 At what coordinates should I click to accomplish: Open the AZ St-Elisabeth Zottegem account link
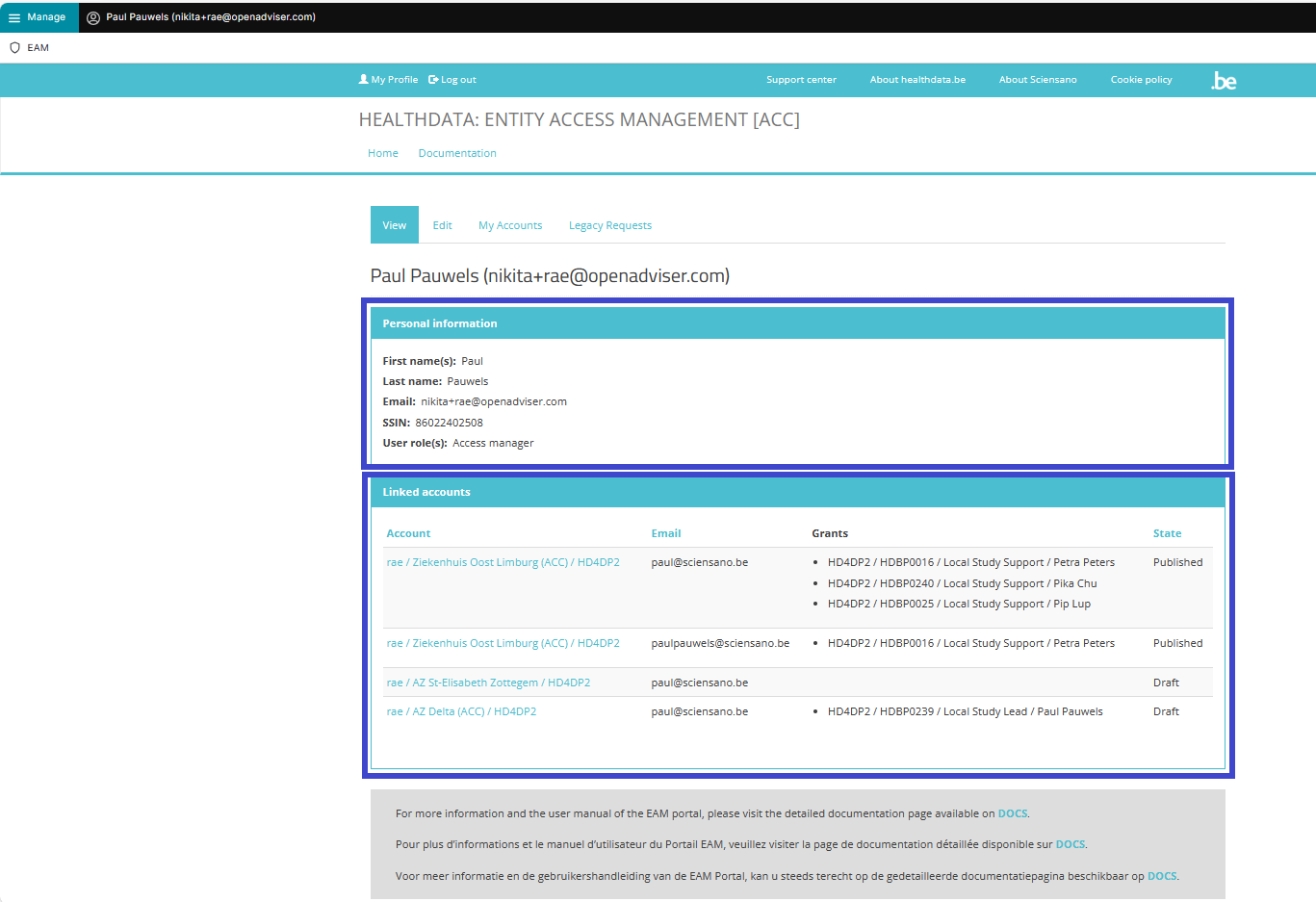click(488, 683)
